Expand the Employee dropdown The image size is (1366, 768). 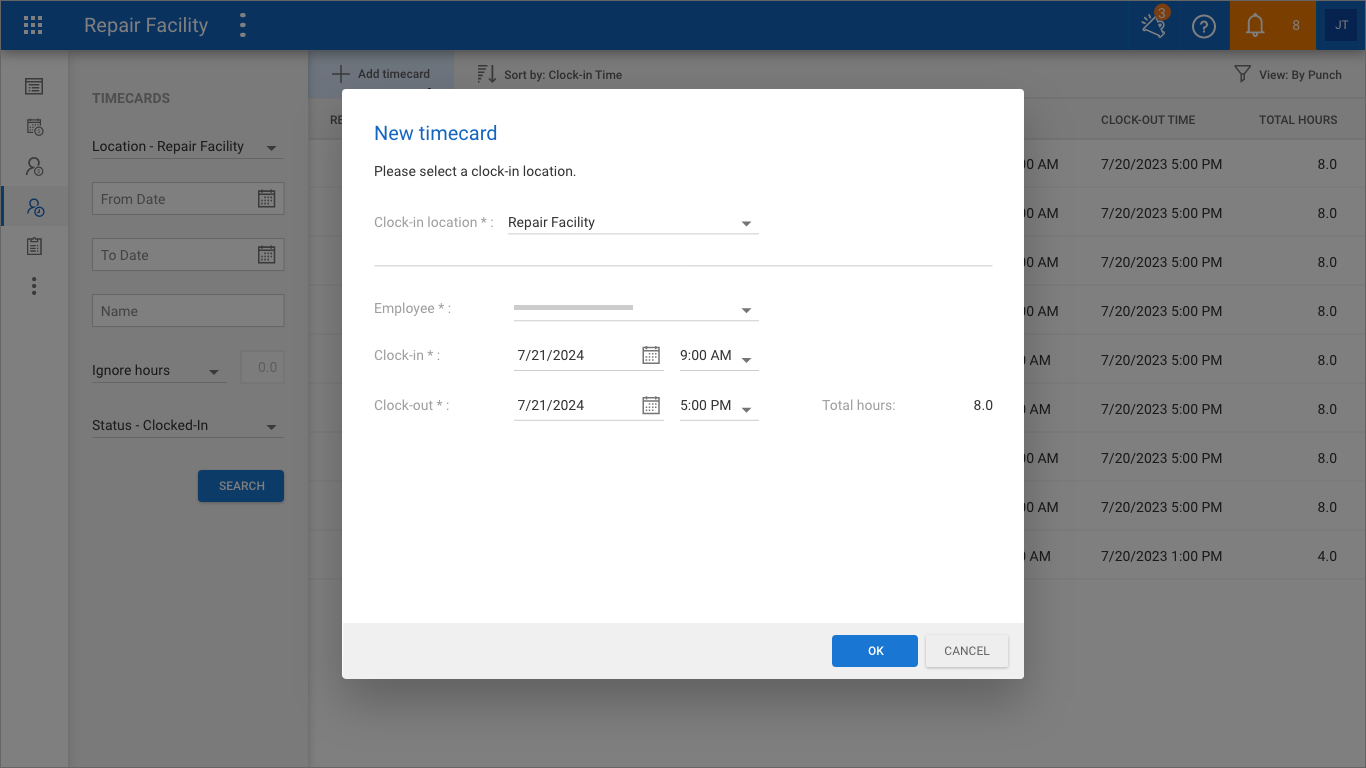point(746,311)
